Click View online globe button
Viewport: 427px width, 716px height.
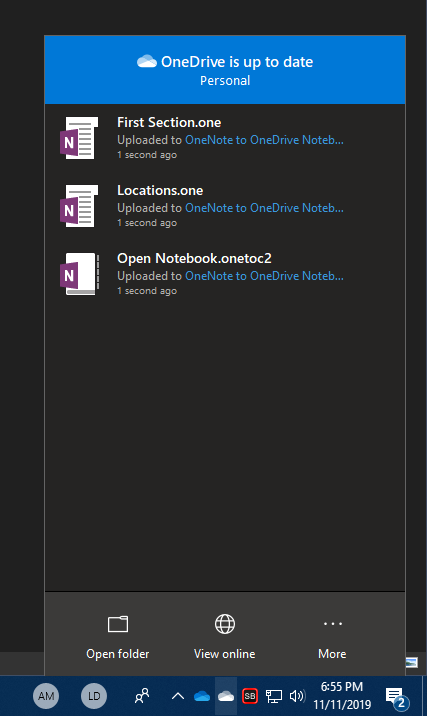tap(225, 636)
